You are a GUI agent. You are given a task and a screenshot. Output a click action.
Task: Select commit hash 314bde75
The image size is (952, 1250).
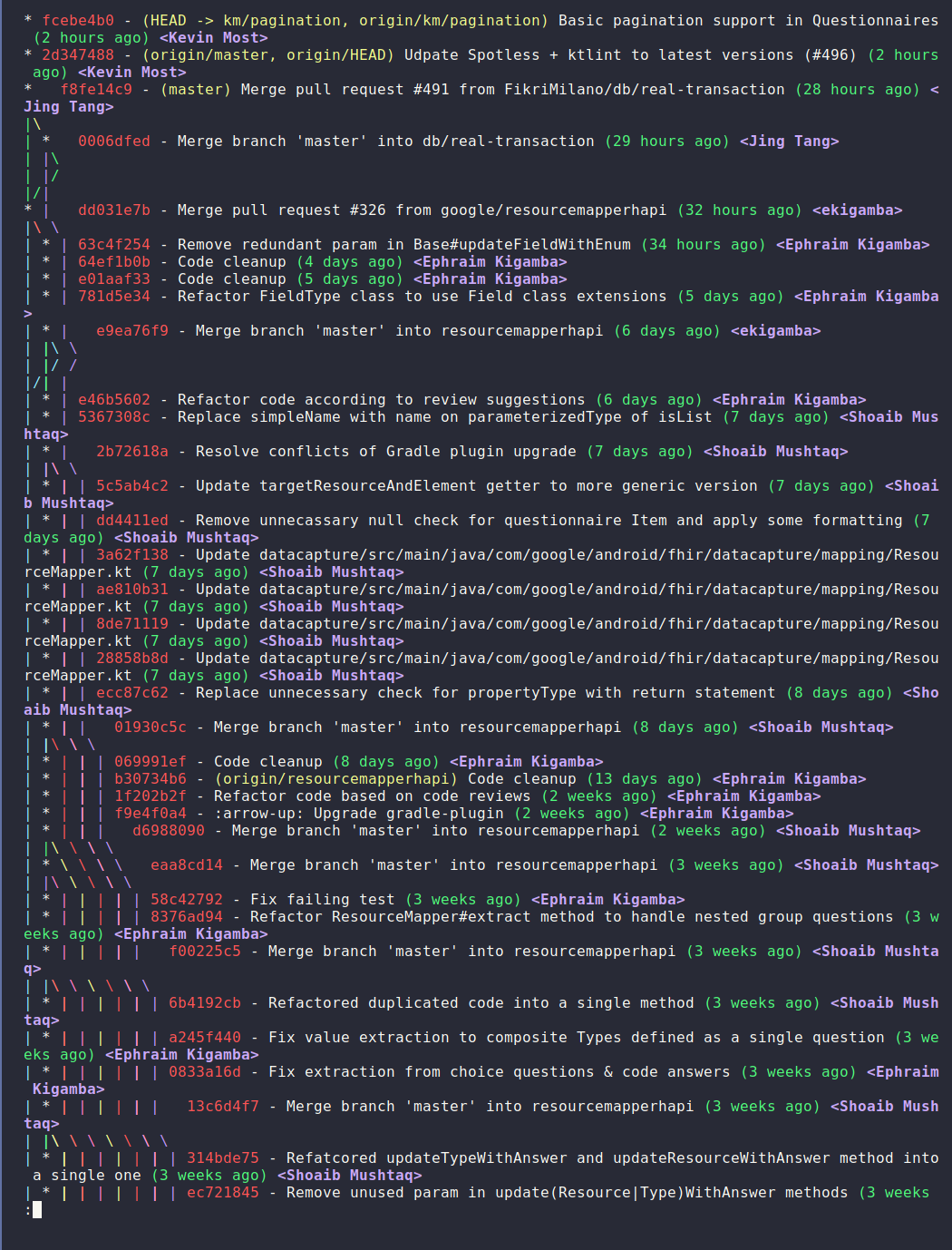tap(223, 1157)
